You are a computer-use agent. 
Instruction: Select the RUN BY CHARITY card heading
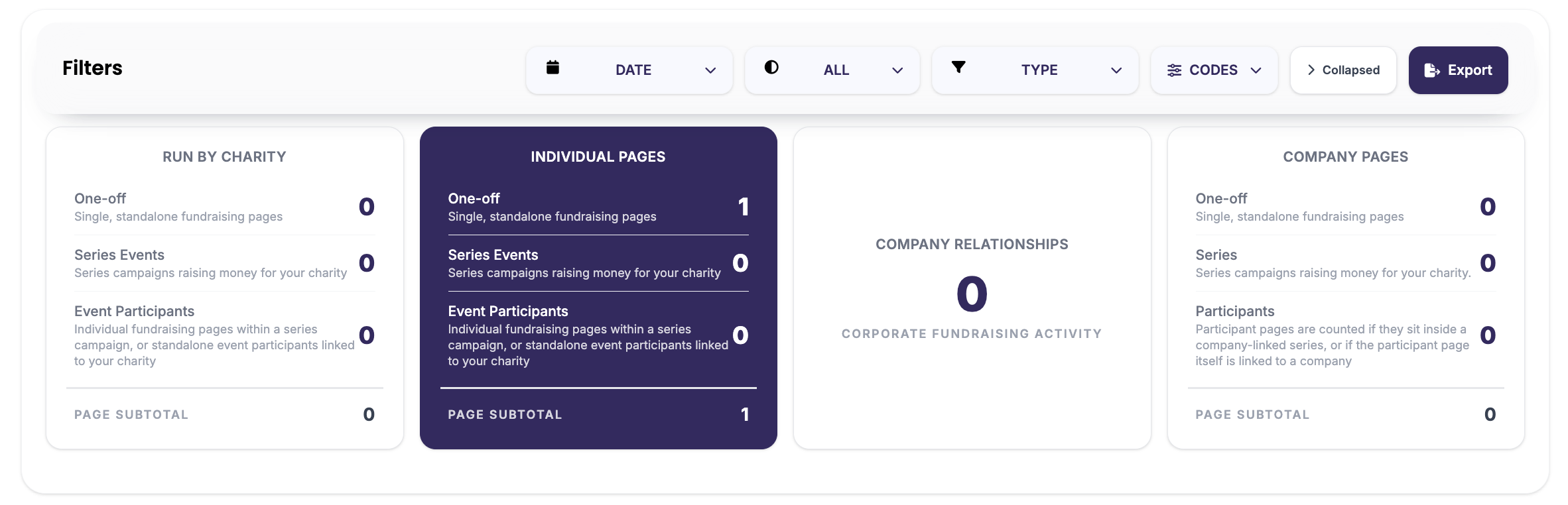point(224,157)
